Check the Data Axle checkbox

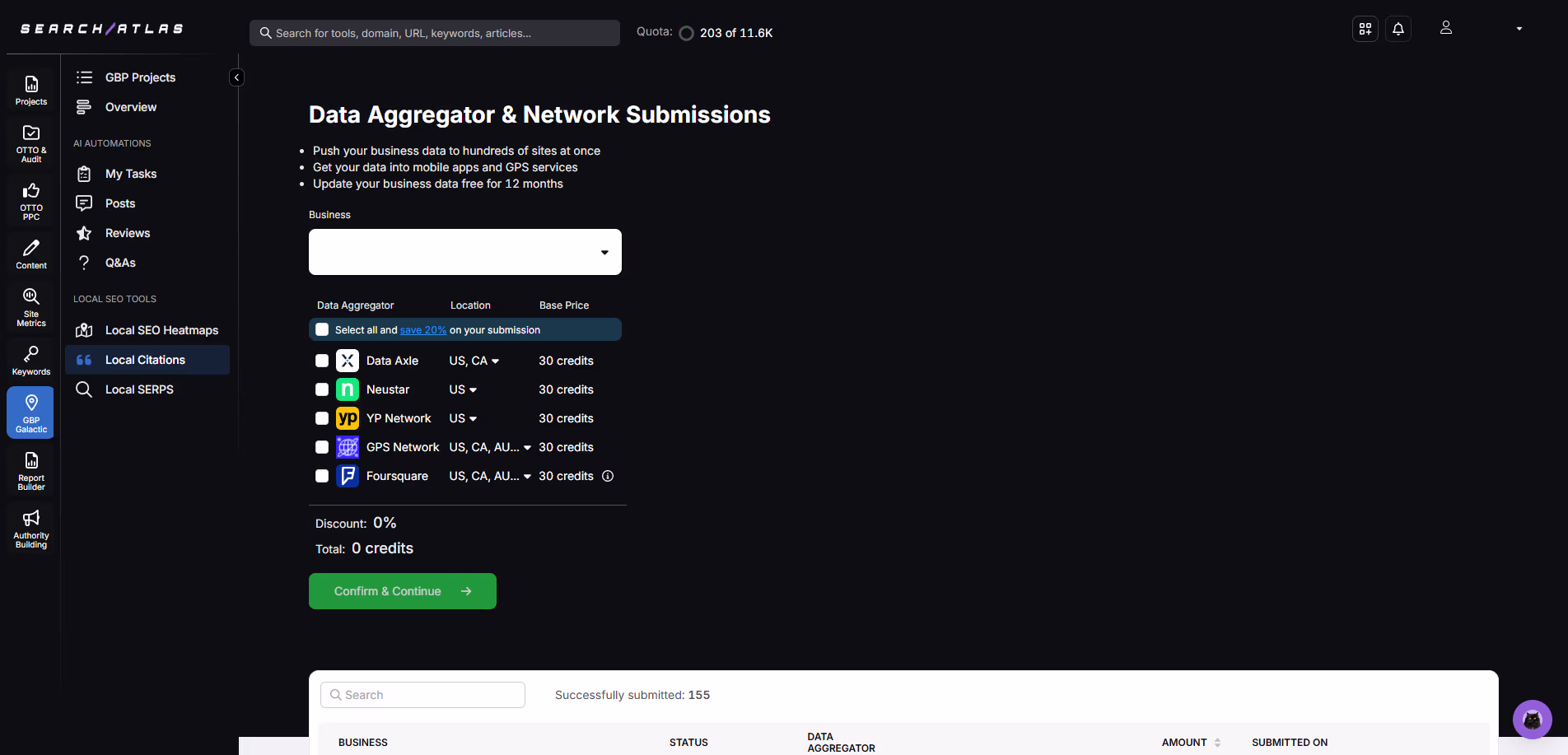tap(322, 361)
